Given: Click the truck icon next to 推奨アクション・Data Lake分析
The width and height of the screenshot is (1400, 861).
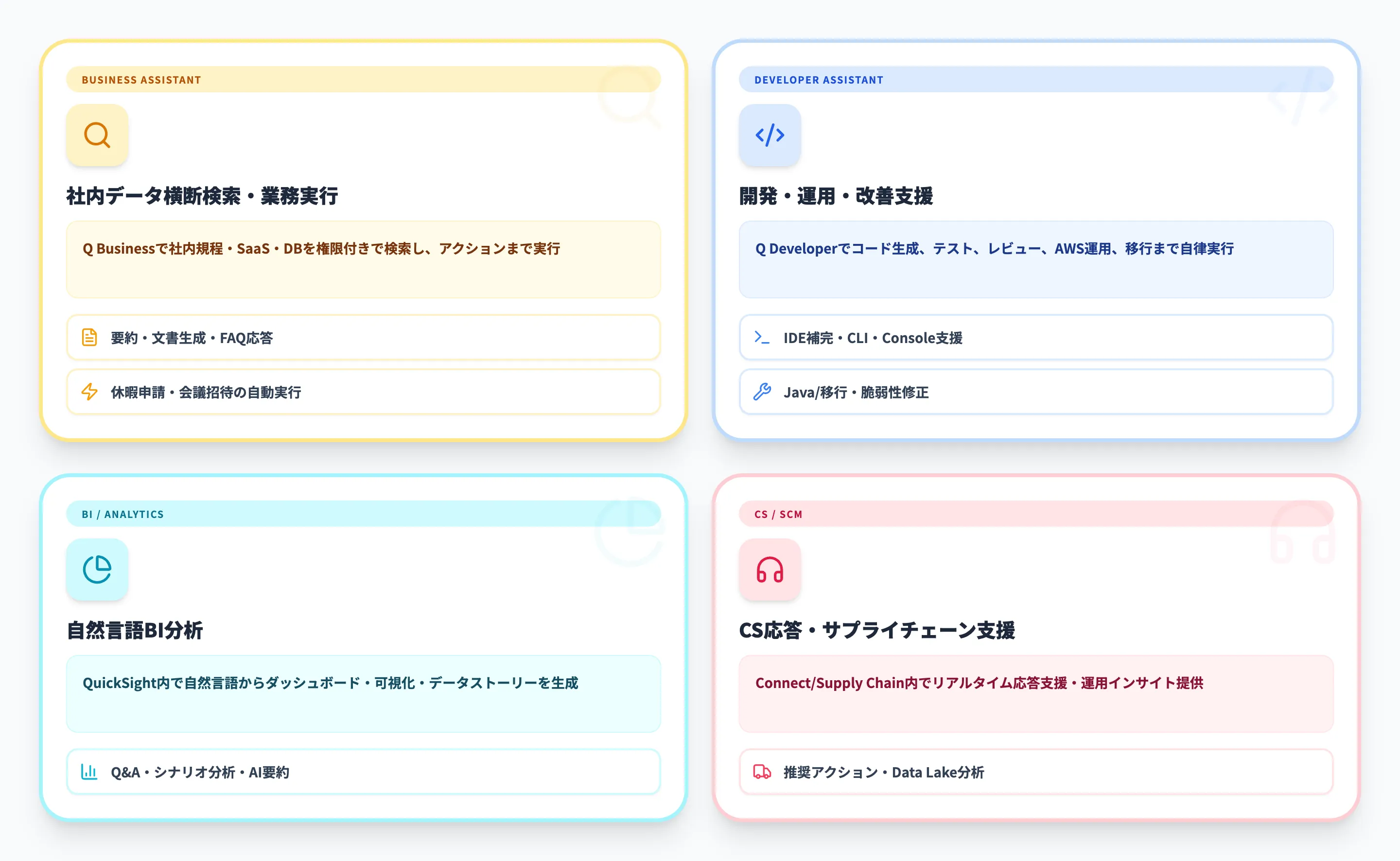Looking at the screenshot, I should pos(762,772).
